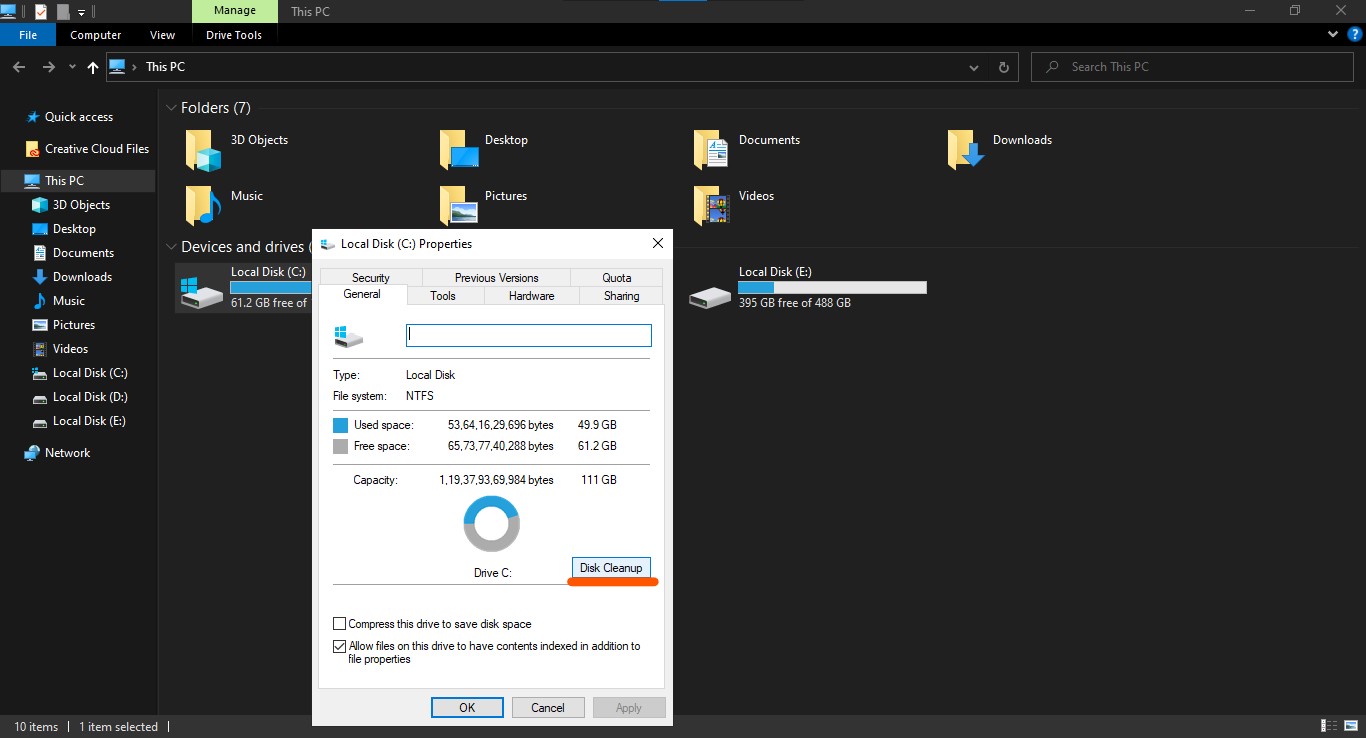The height and width of the screenshot is (738, 1366).
Task: Click the Manage contextual tab
Action: 235,11
